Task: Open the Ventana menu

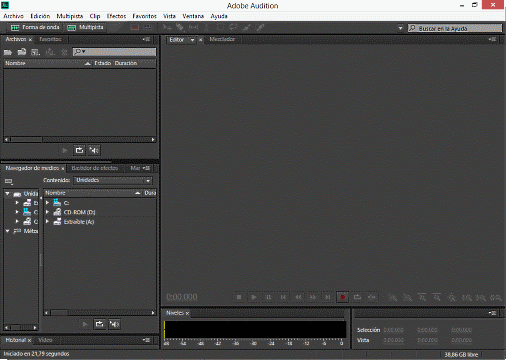Action: tap(193, 16)
